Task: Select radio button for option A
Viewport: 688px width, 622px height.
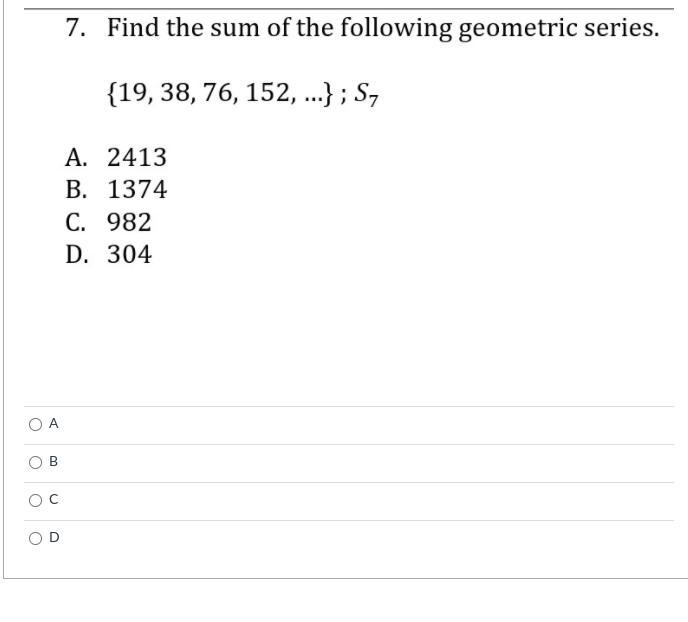Action: [35, 424]
